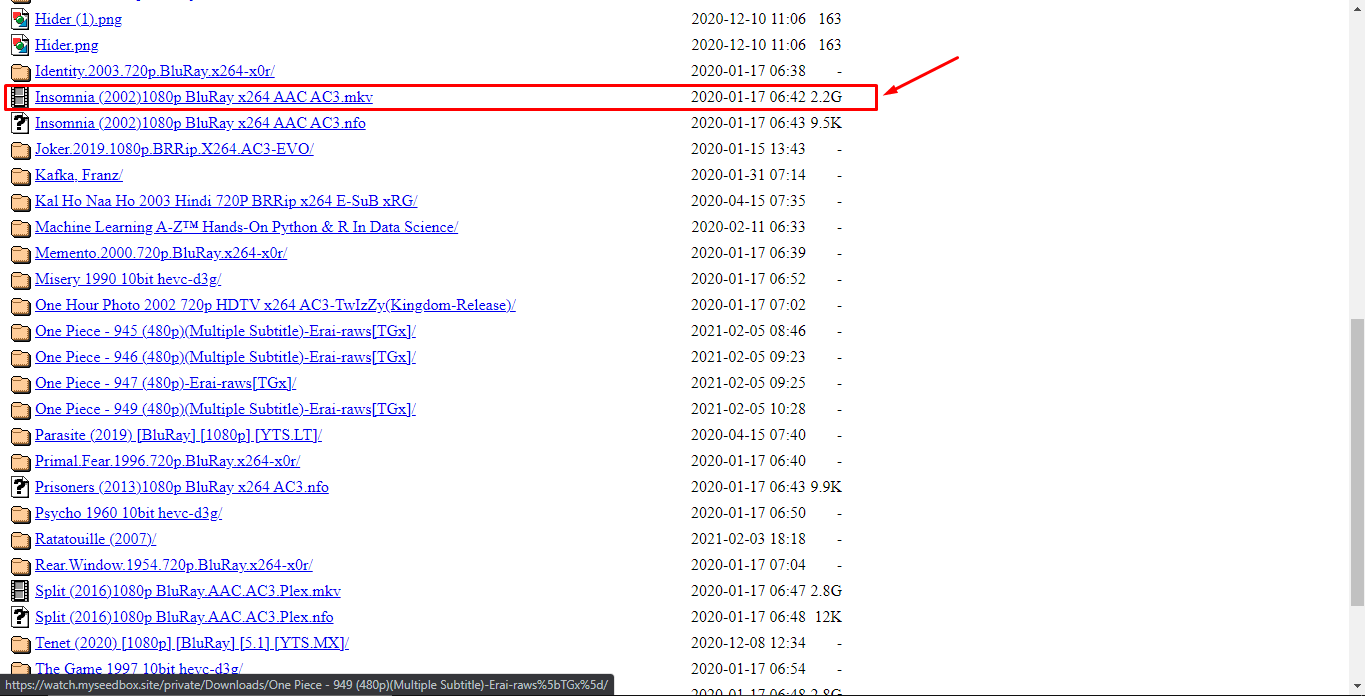Open the Split (2016) Plex.nfo file link
The height and width of the screenshot is (696, 1365).
pyautogui.click(x=184, y=617)
